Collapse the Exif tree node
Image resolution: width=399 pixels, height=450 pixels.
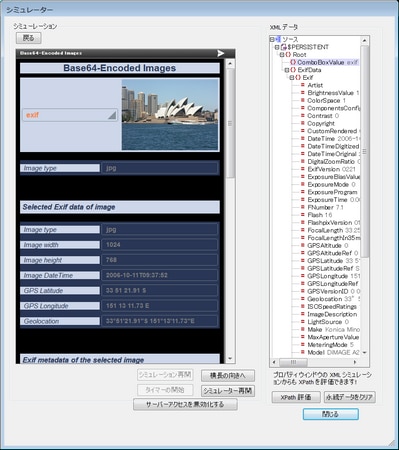[292, 78]
